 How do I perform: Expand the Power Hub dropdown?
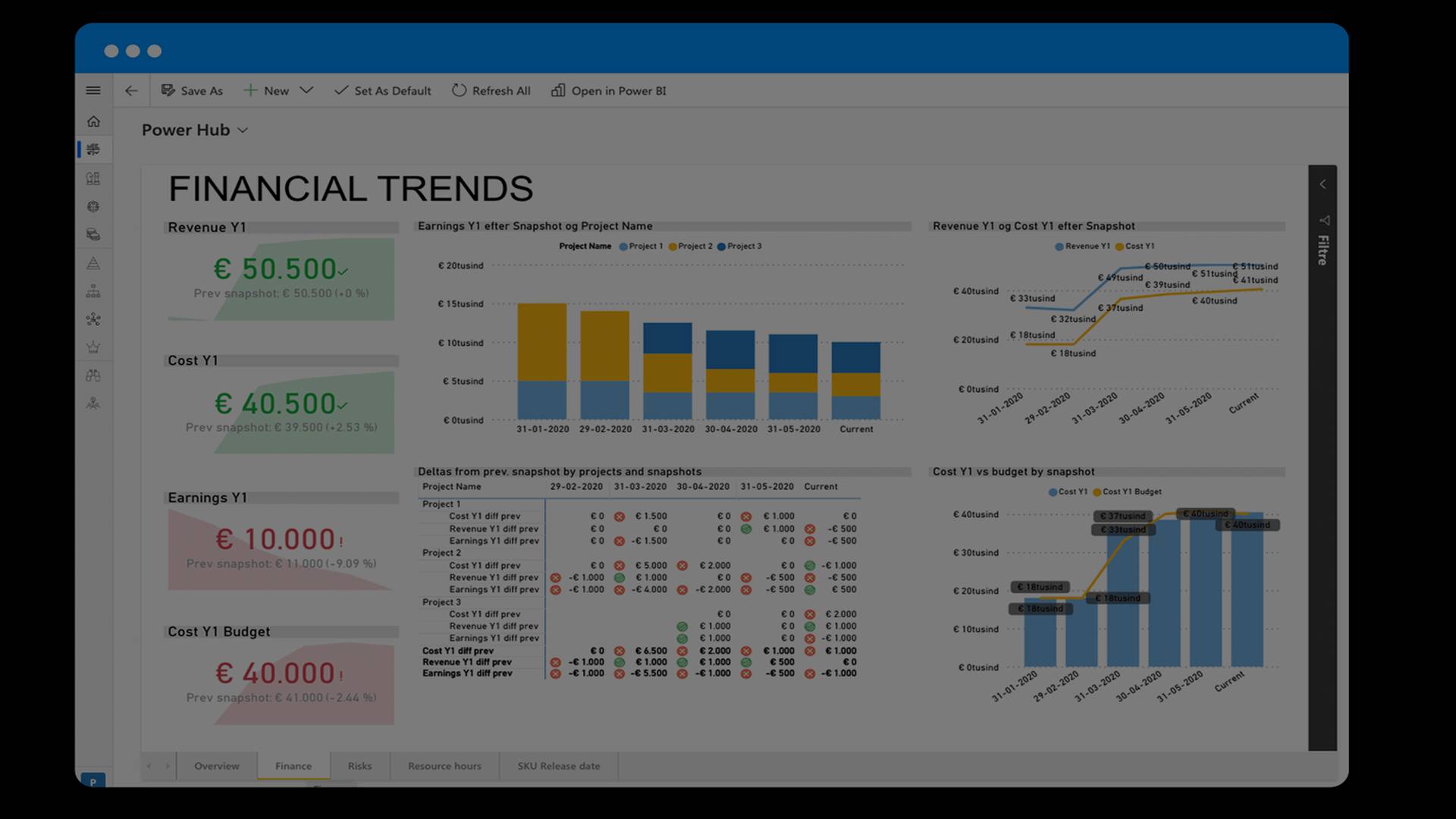[x=243, y=130]
